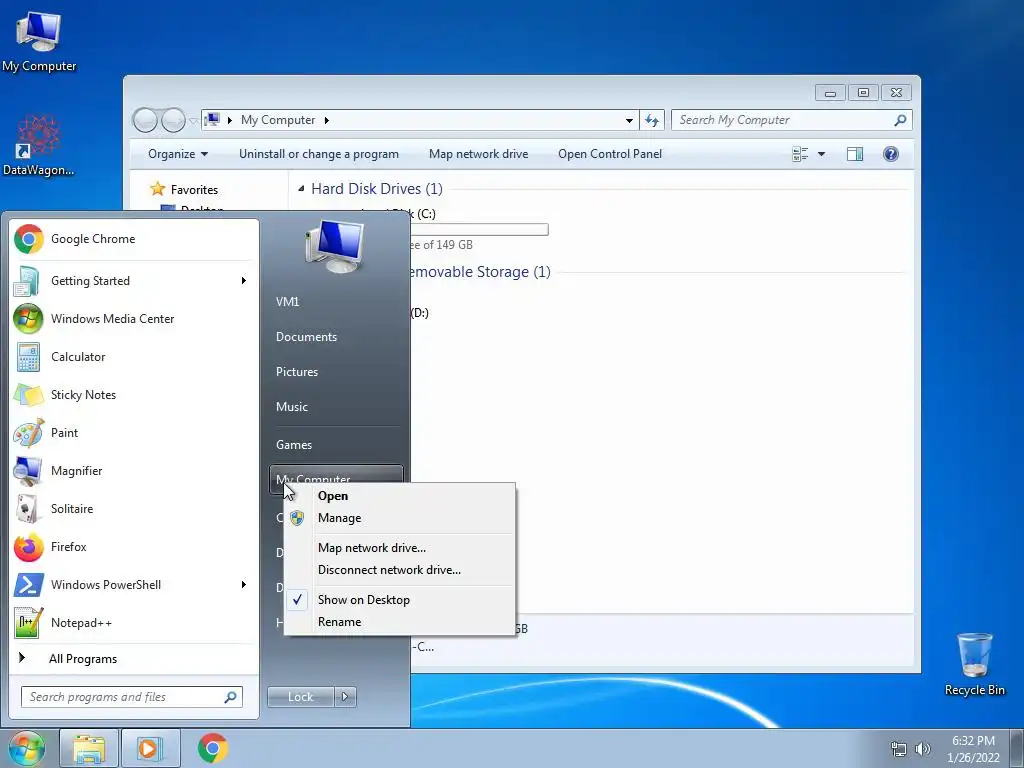Select the DataWagon desktop shortcut
The width and height of the screenshot is (1024, 768).
point(39,145)
